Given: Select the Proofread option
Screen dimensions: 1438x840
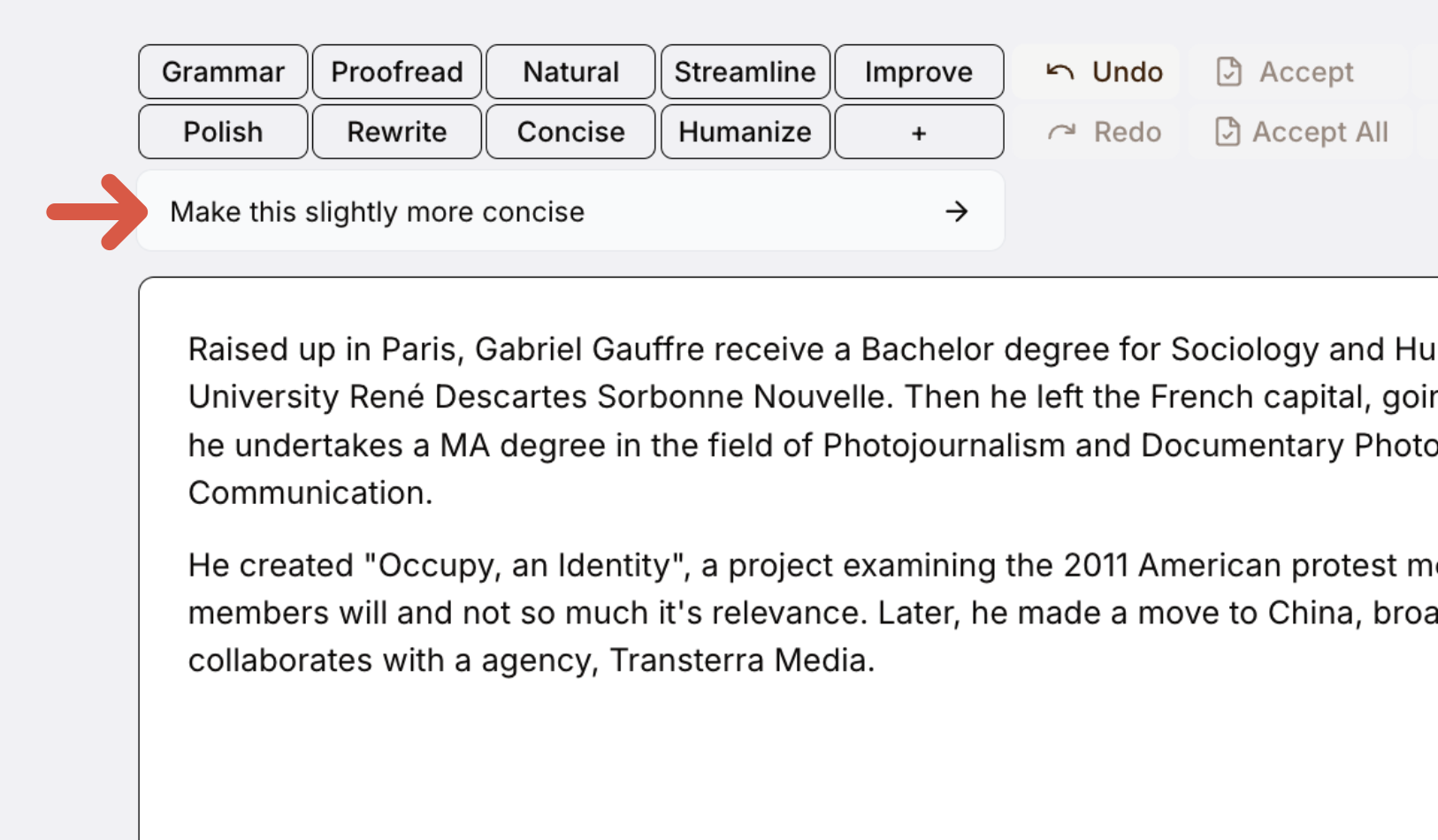Looking at the screenshot, I should (x=396, y=72).
